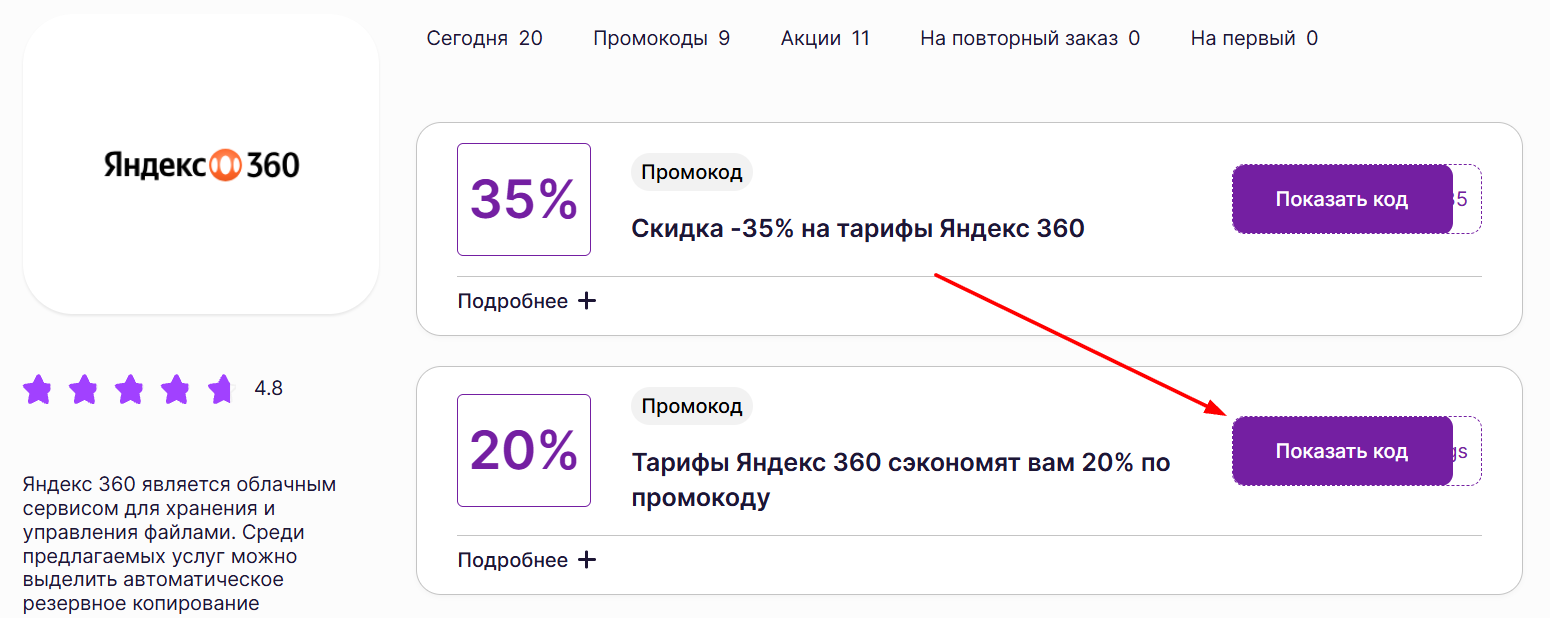Click Показать код on the 20% promo
1550x618 pixels.
pyautogui.click(x=1341, y=450)
